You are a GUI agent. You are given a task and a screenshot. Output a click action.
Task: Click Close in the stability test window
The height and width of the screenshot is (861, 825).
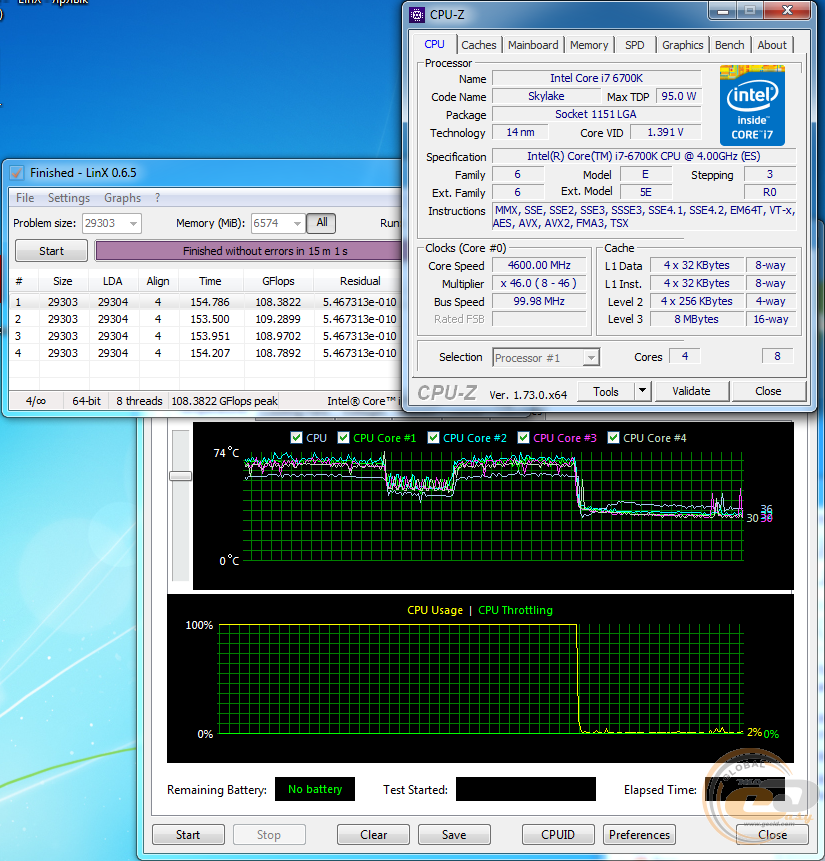tap(772, 835)
